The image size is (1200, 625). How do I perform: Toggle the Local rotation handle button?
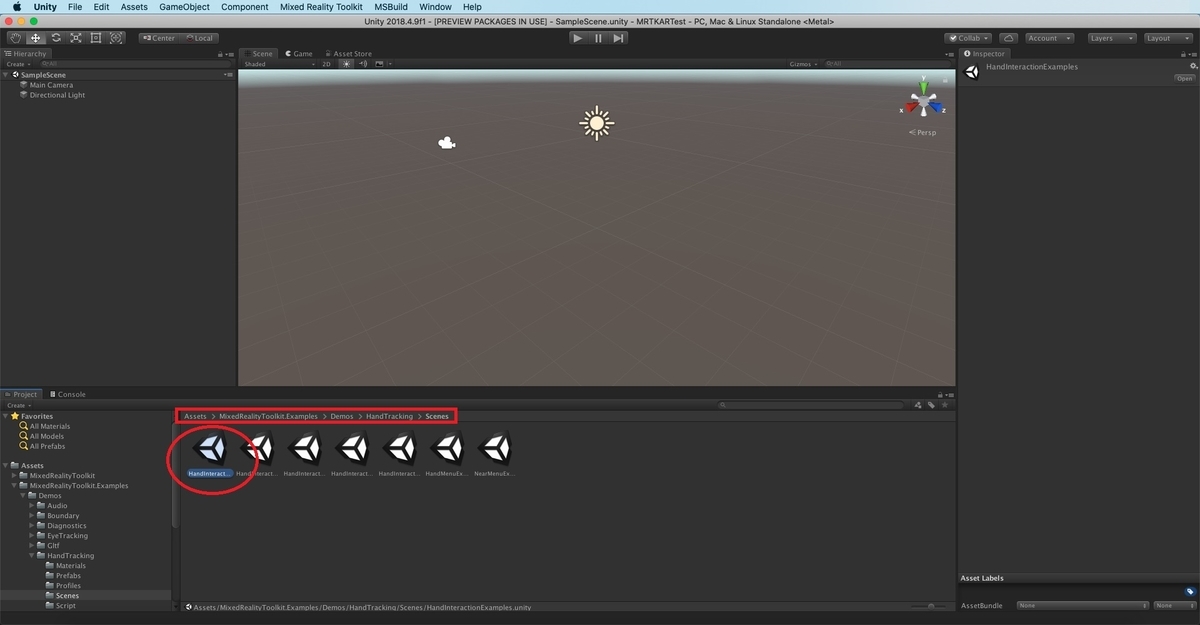point(199,38)
